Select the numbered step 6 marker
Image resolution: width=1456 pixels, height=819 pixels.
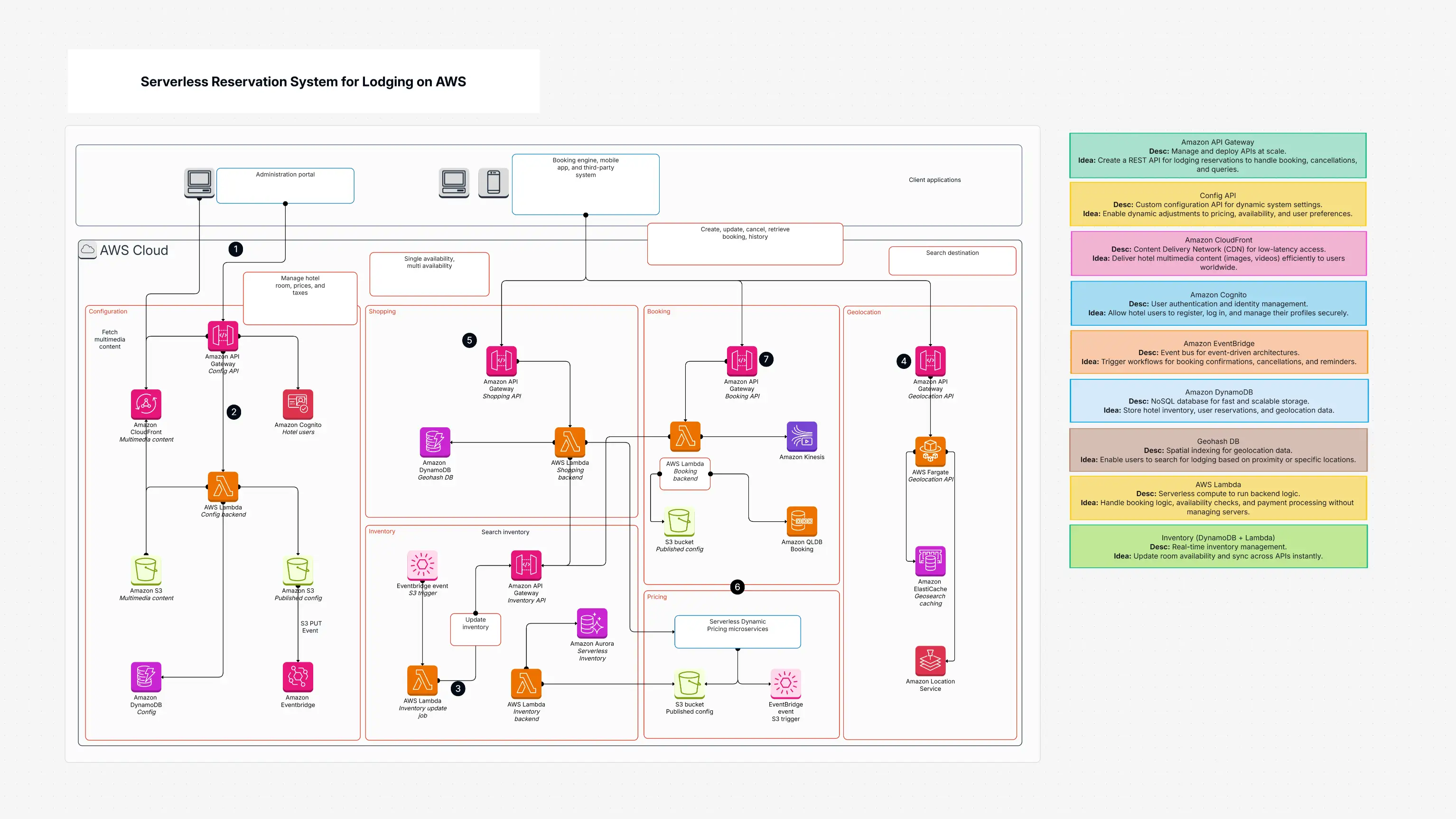(x=737, y=587)
